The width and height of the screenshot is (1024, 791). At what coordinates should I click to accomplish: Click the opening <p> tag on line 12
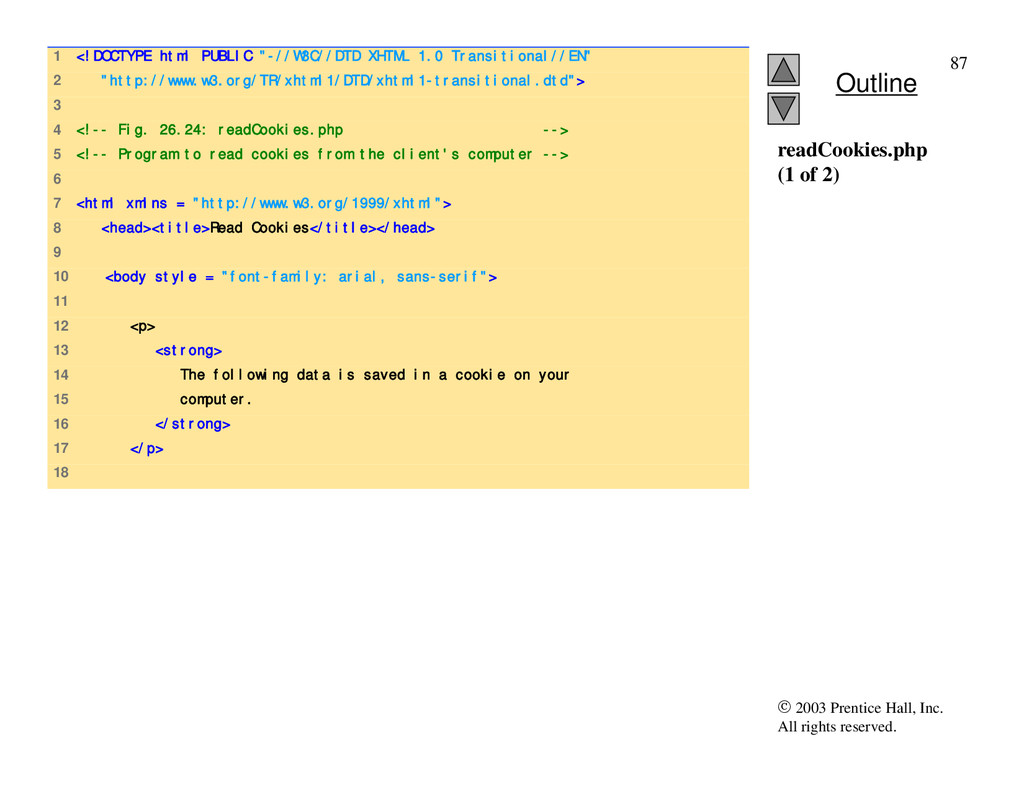pos(142,327)
